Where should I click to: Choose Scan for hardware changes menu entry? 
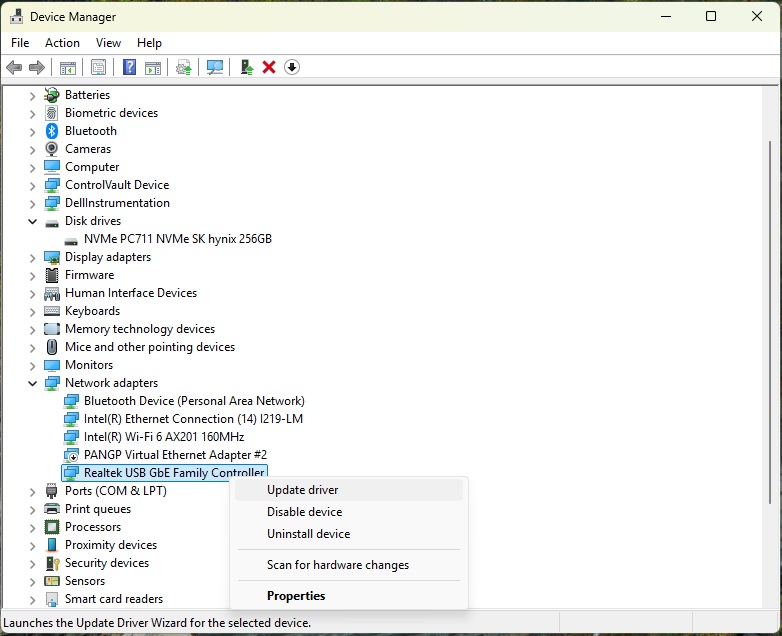[349, 565]
